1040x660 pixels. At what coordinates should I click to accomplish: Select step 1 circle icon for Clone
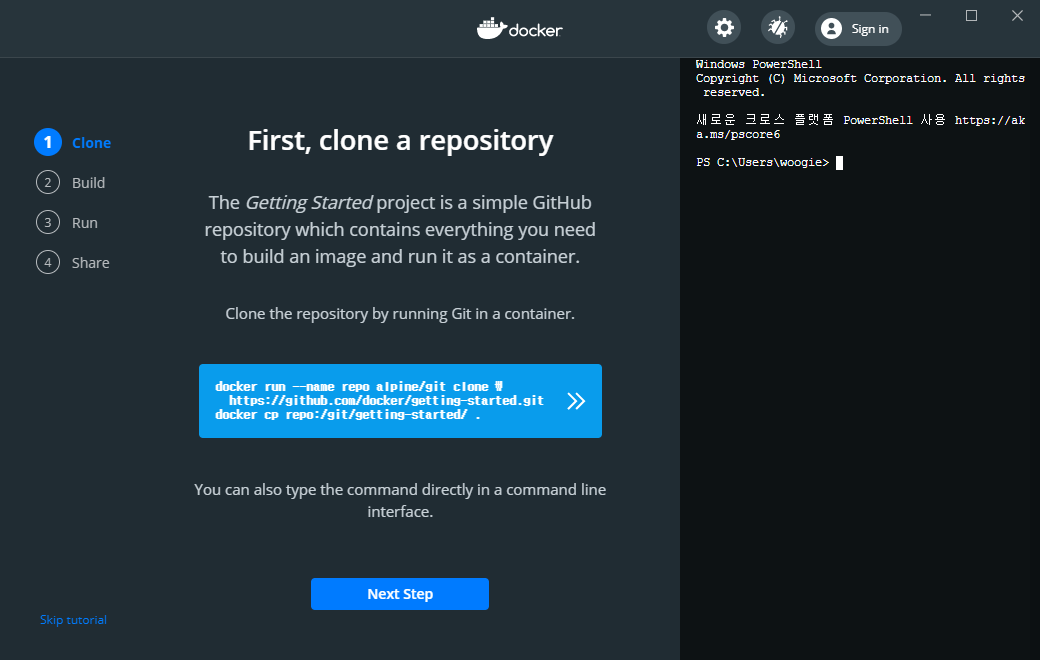tap(48, 142)
